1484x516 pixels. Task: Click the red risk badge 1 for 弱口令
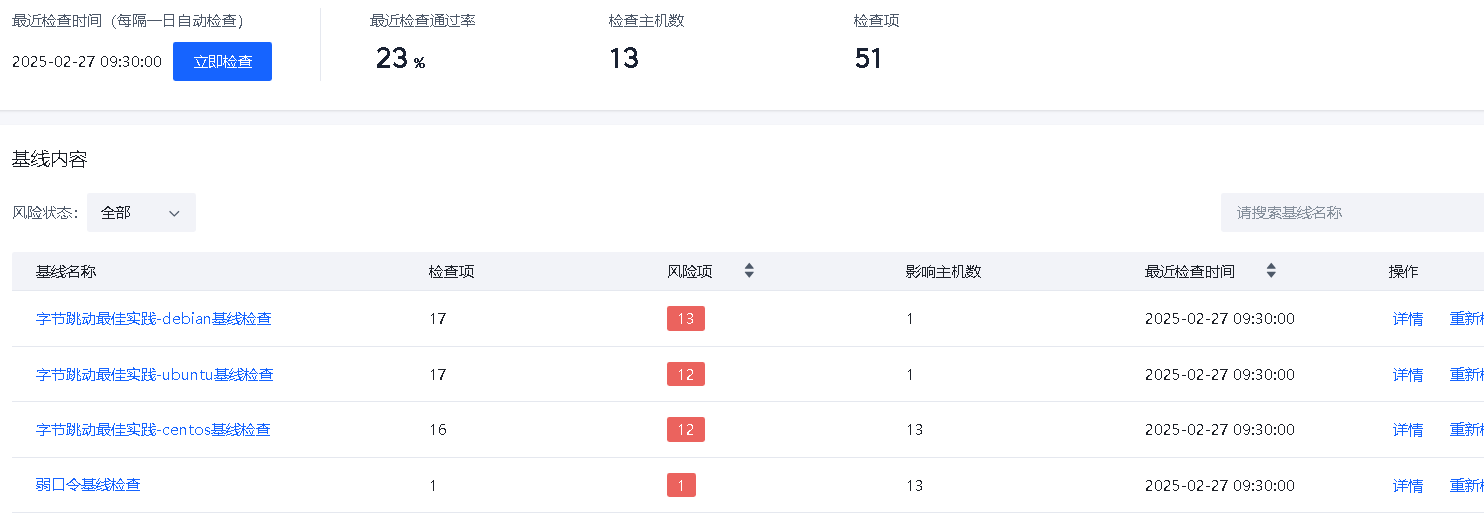tap(681, 485)
